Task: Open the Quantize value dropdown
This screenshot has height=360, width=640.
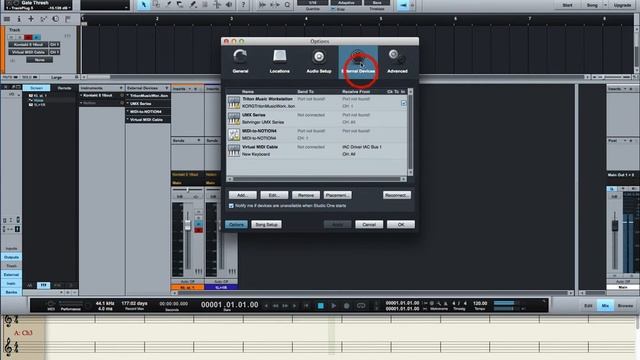Action: pyautogui.click(x=313, y=3)
